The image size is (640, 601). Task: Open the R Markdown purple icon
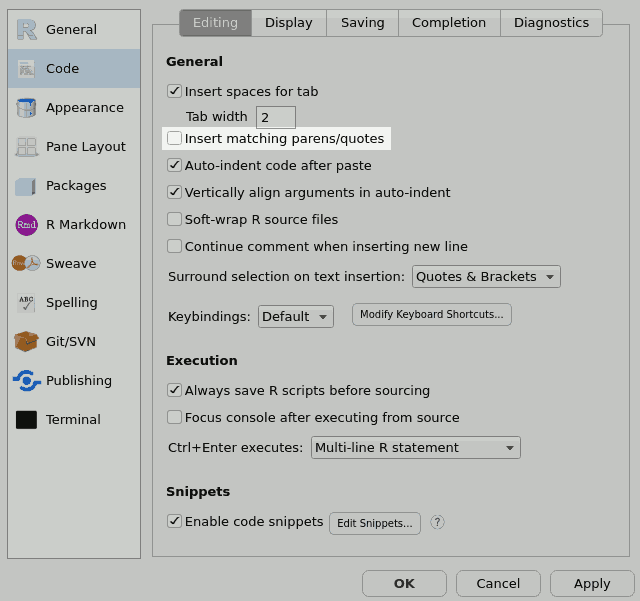(27, 225)
